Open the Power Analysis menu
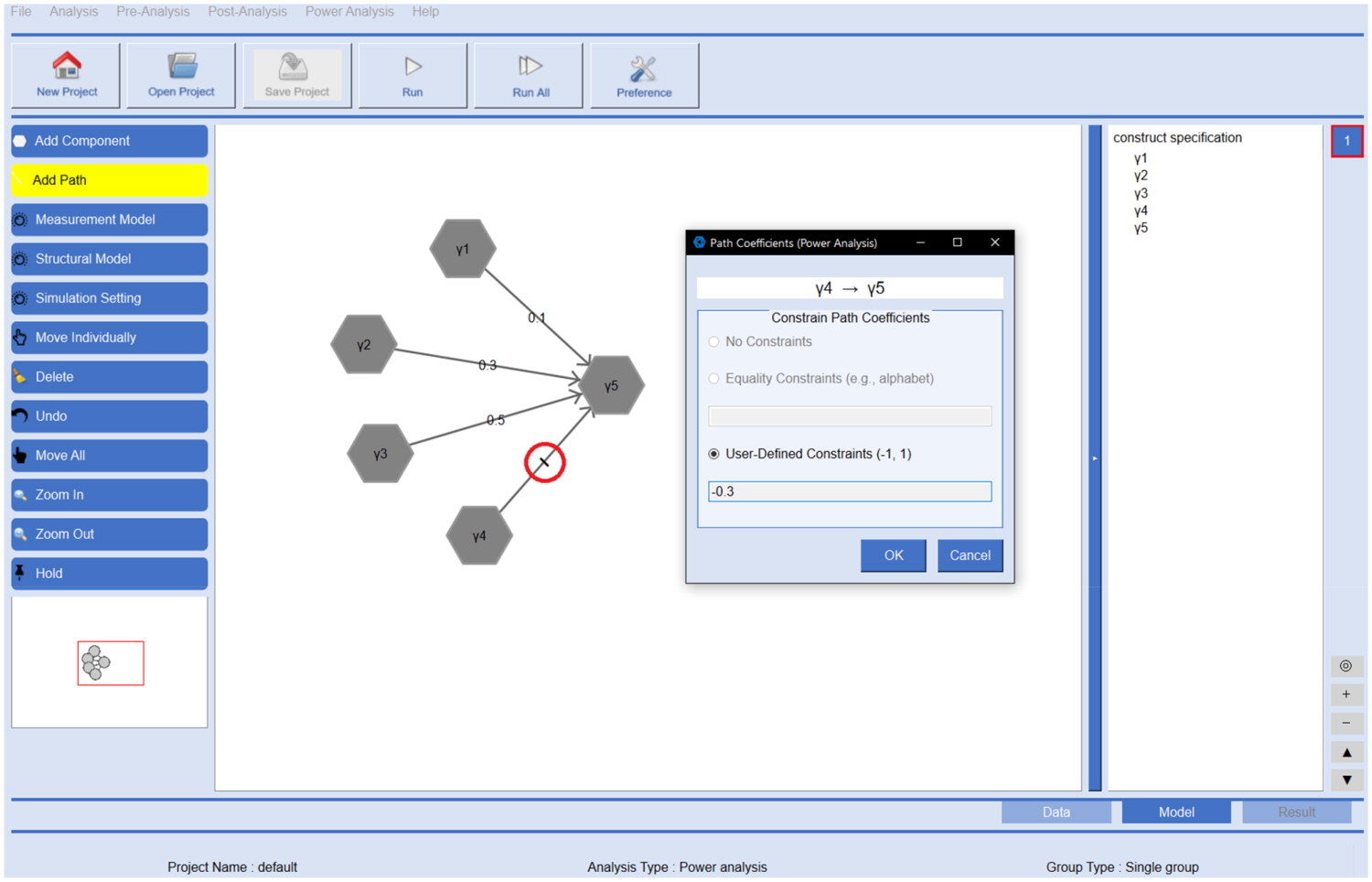 (349, 11)
